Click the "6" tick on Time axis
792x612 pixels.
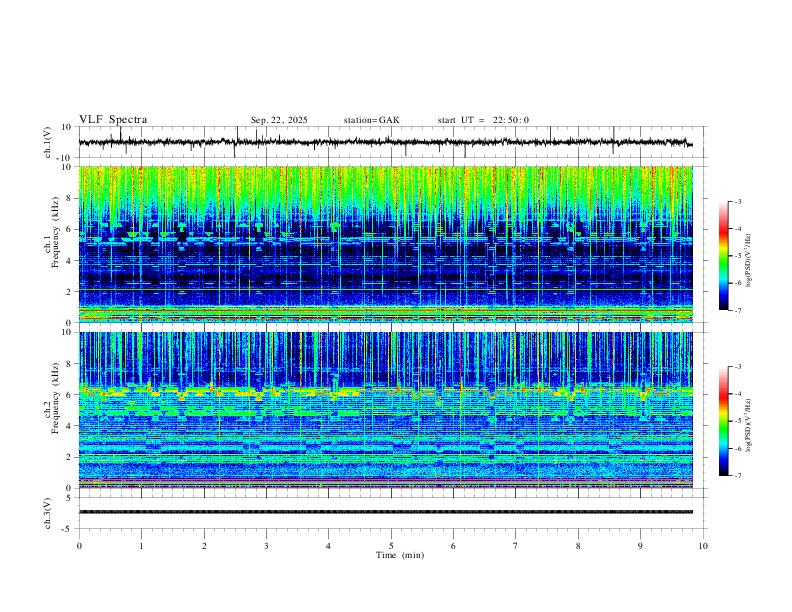[x=453, y=546]
